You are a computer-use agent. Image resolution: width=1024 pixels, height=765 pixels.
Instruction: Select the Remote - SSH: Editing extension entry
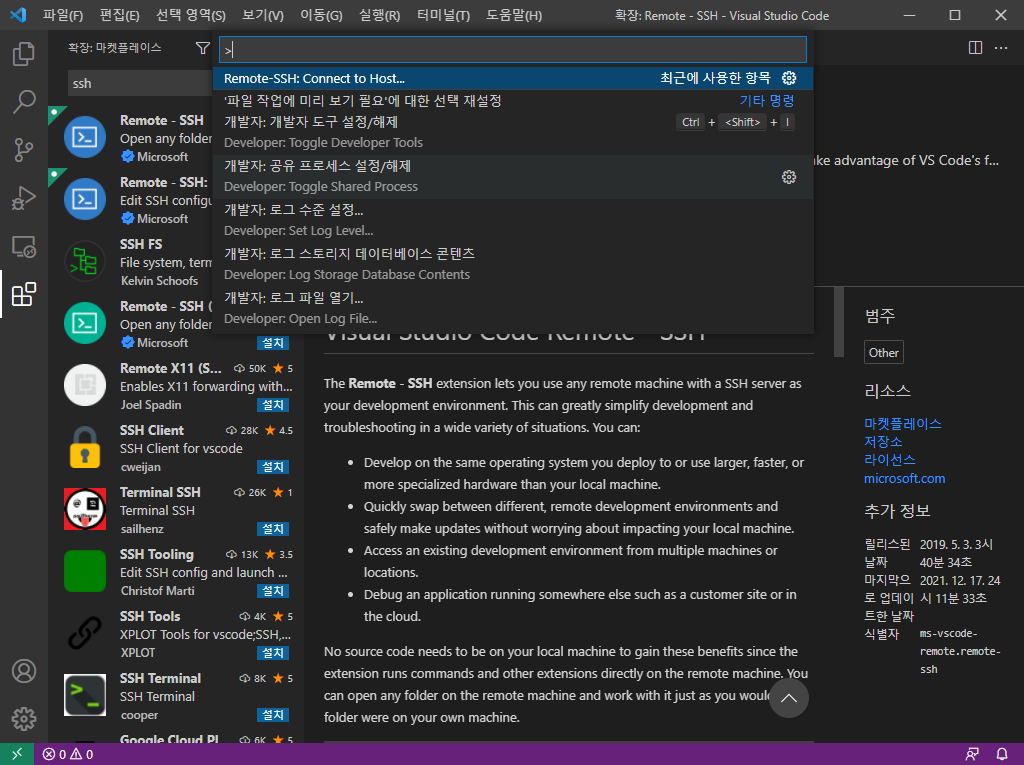tap(131, 200)
